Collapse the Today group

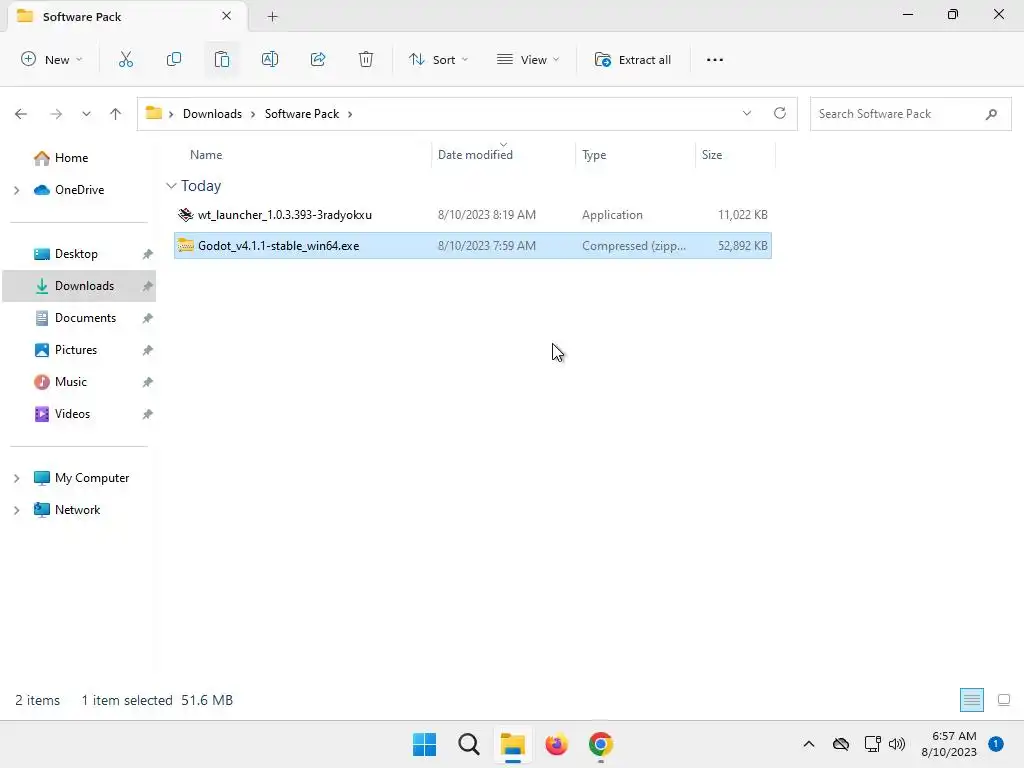[x=171, y=186]
